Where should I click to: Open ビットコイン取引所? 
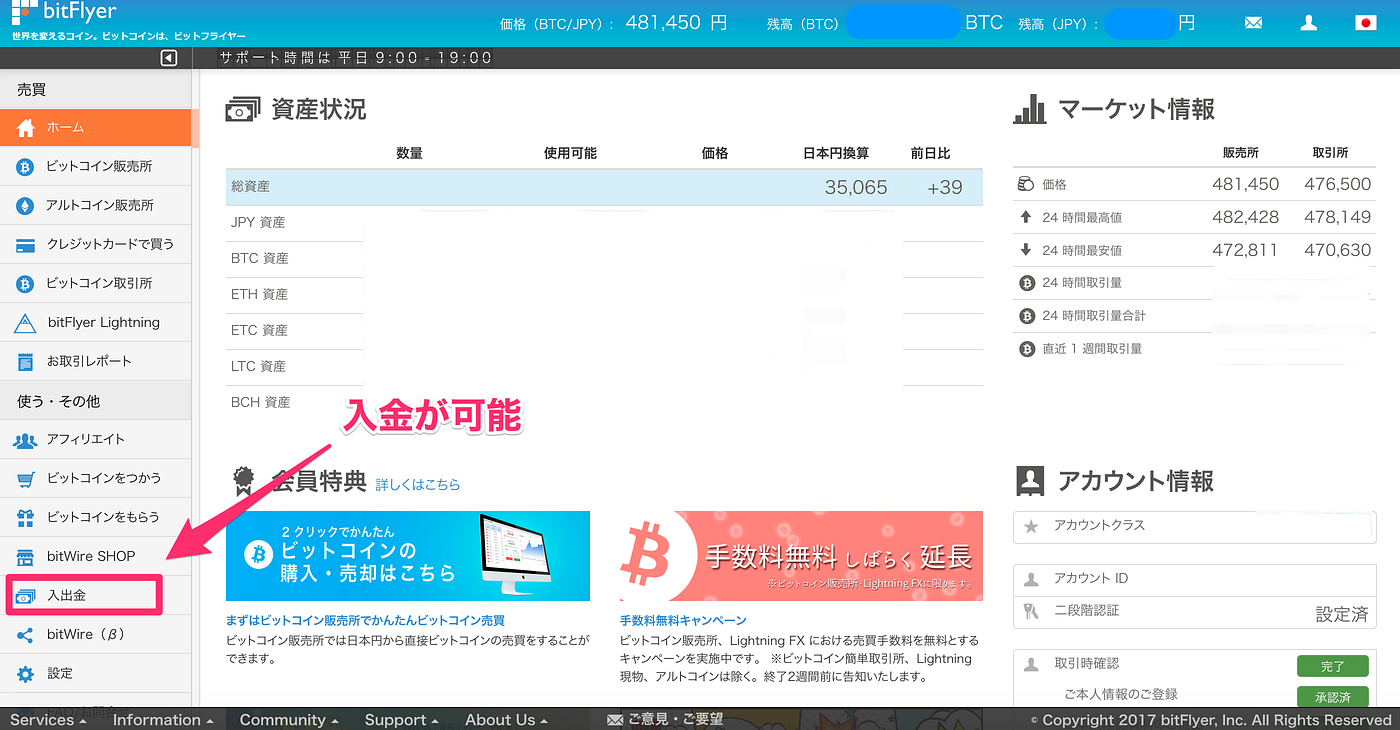pos(95,284)
